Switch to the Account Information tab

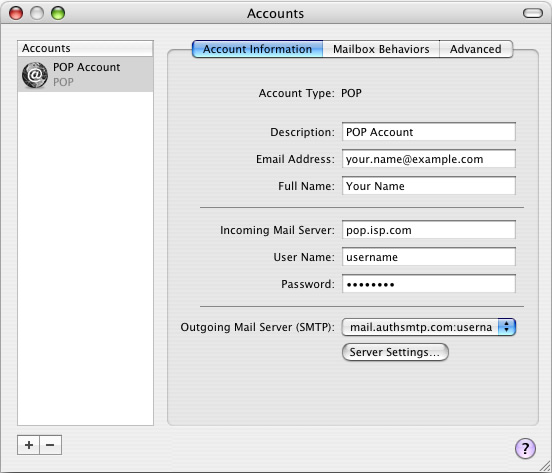[257, 49]
